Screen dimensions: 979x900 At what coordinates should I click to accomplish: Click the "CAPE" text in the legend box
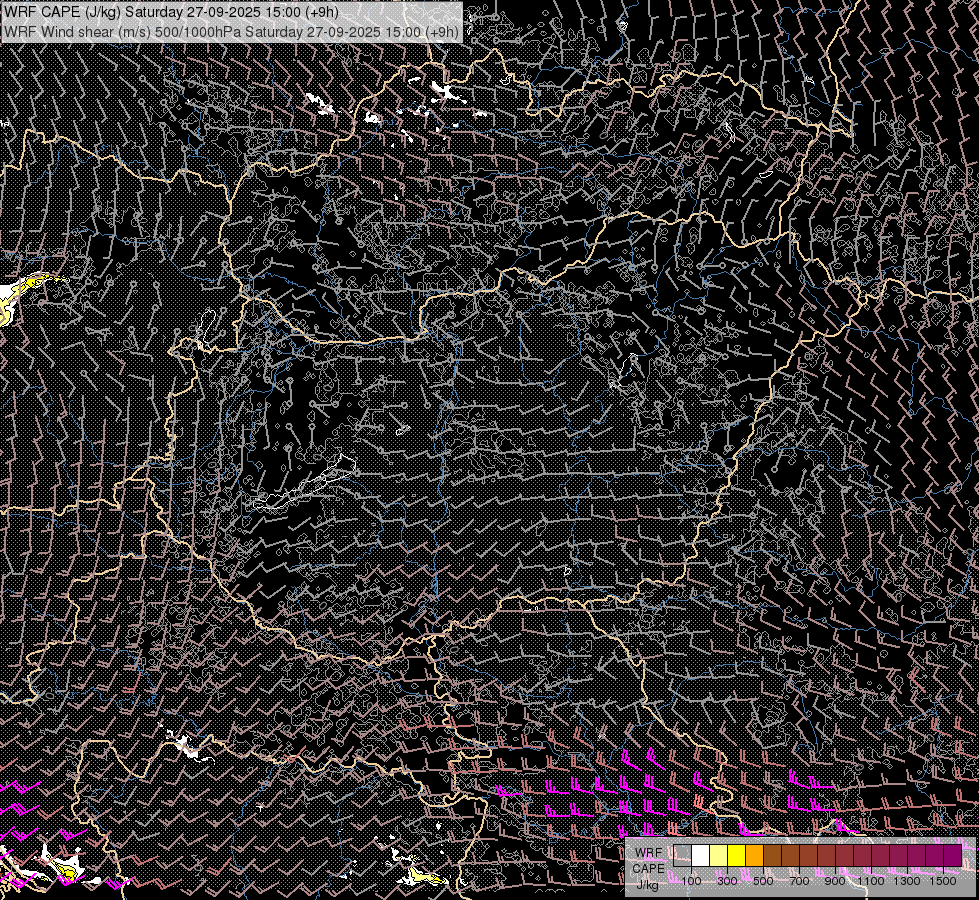(x=648, y=869)
